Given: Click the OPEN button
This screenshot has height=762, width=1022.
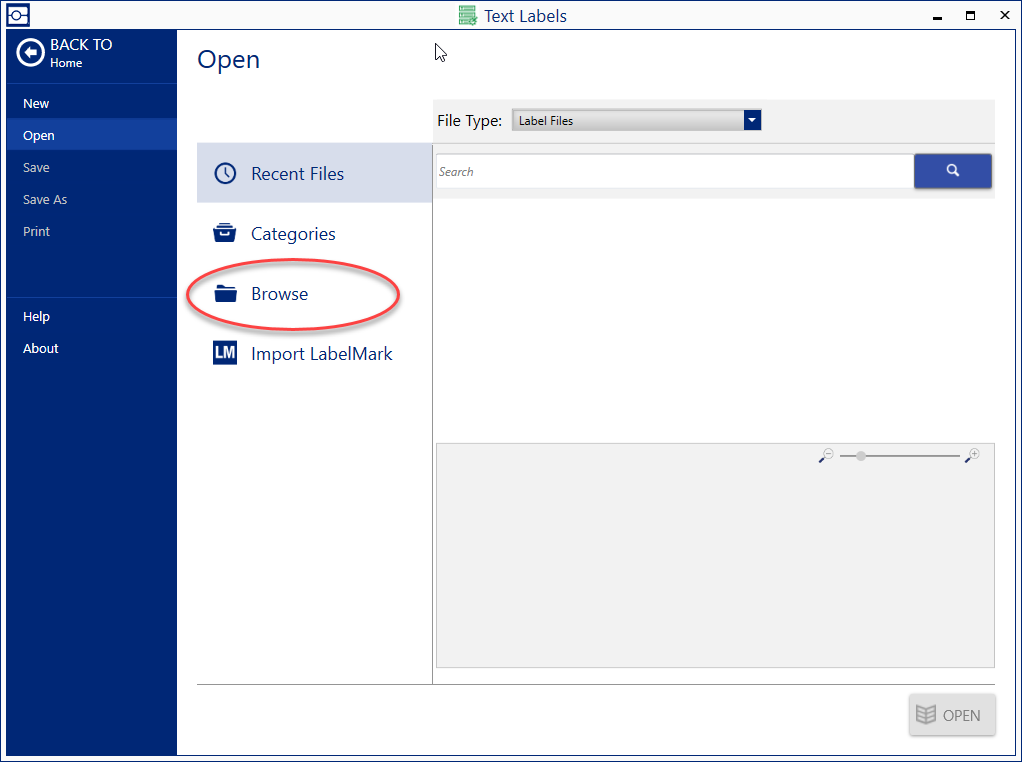Looking at the screenshot, I should pos(952,715).
